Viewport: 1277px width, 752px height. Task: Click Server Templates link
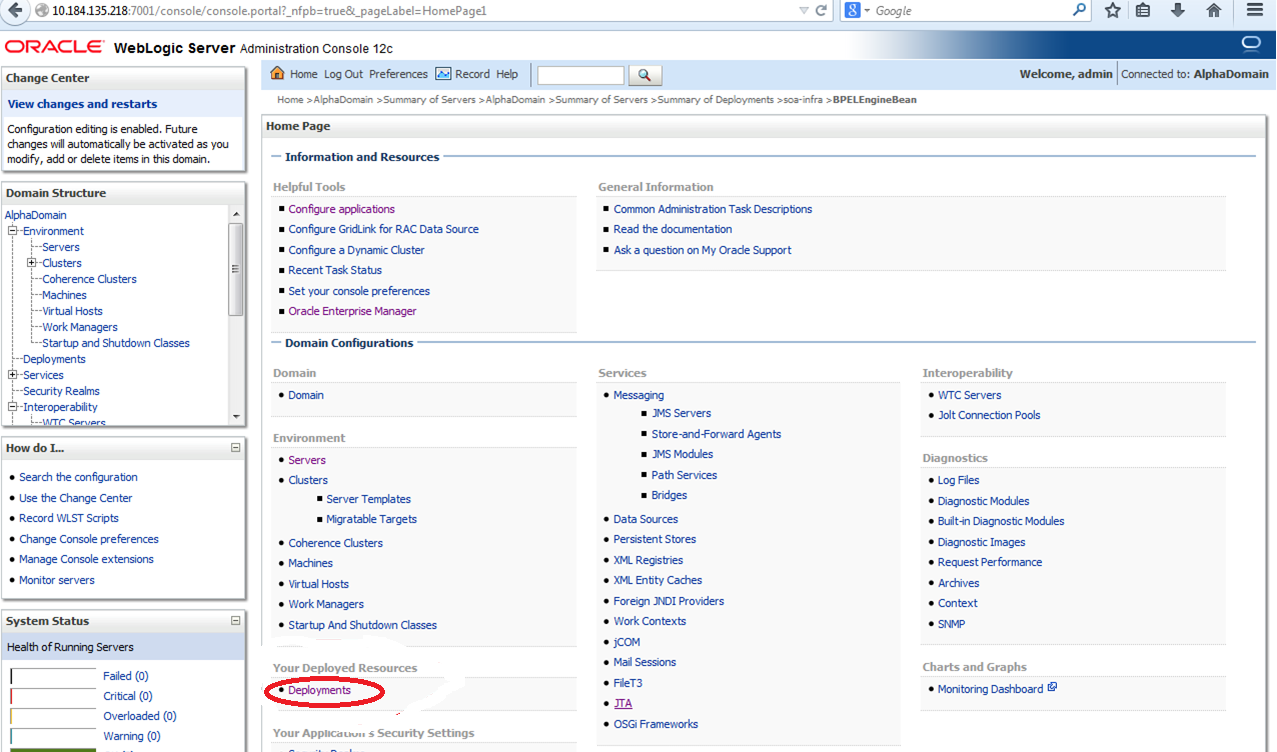(368, 499)
